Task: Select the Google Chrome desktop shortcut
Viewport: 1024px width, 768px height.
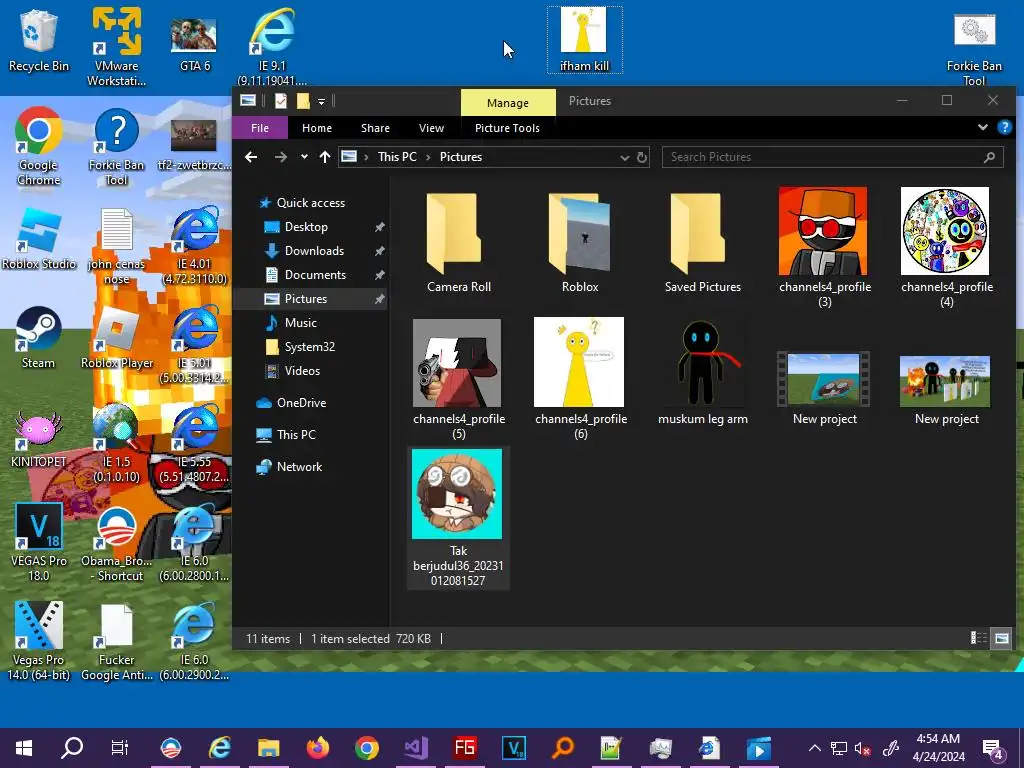Action: pyautogui.click(x=39, y=146)
